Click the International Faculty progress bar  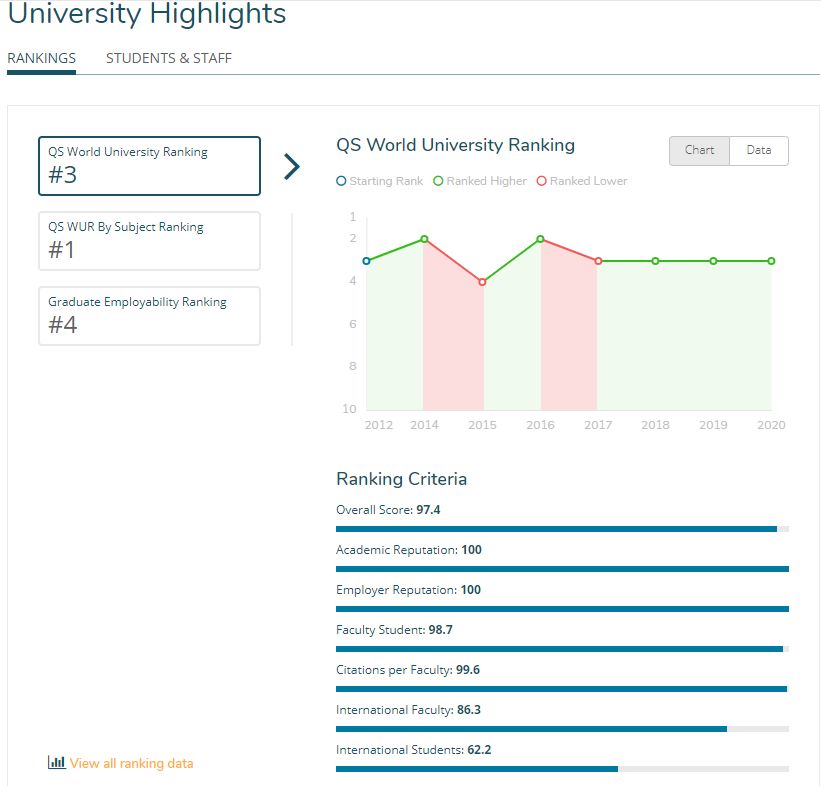562,729
